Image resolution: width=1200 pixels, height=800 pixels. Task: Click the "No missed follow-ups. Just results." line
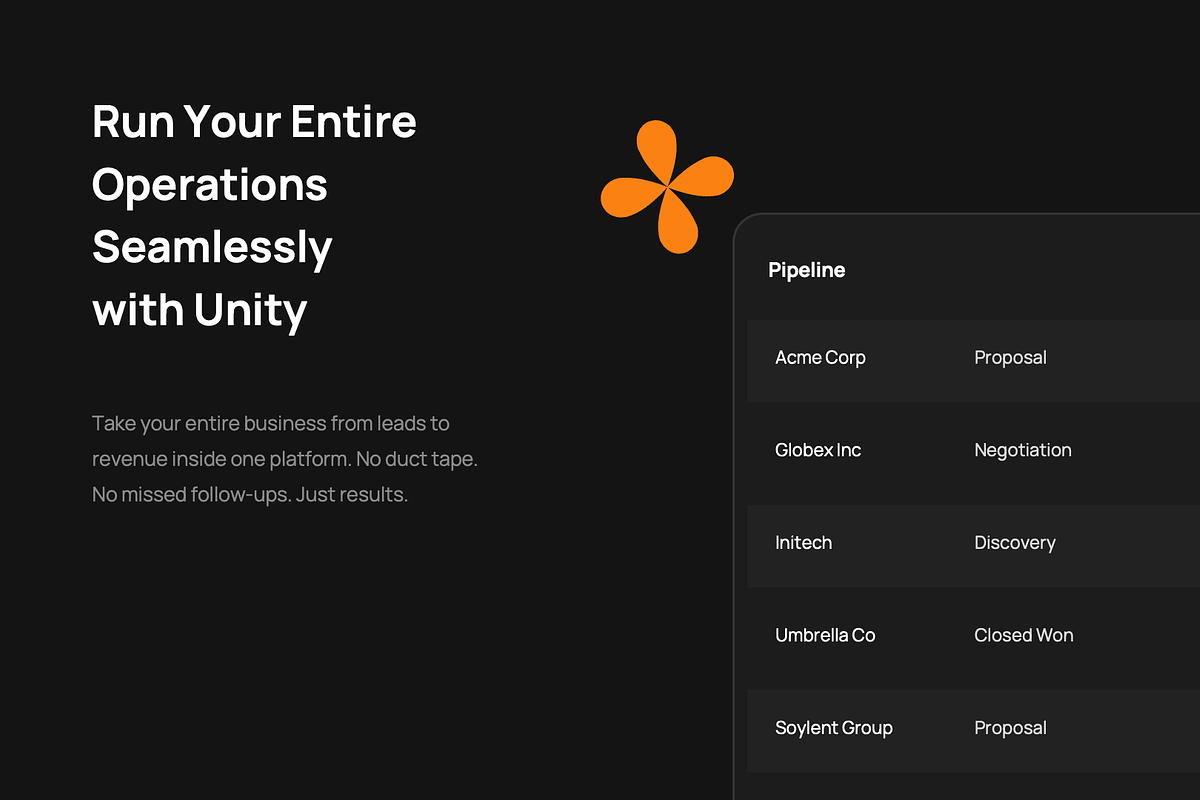[250, 495]
